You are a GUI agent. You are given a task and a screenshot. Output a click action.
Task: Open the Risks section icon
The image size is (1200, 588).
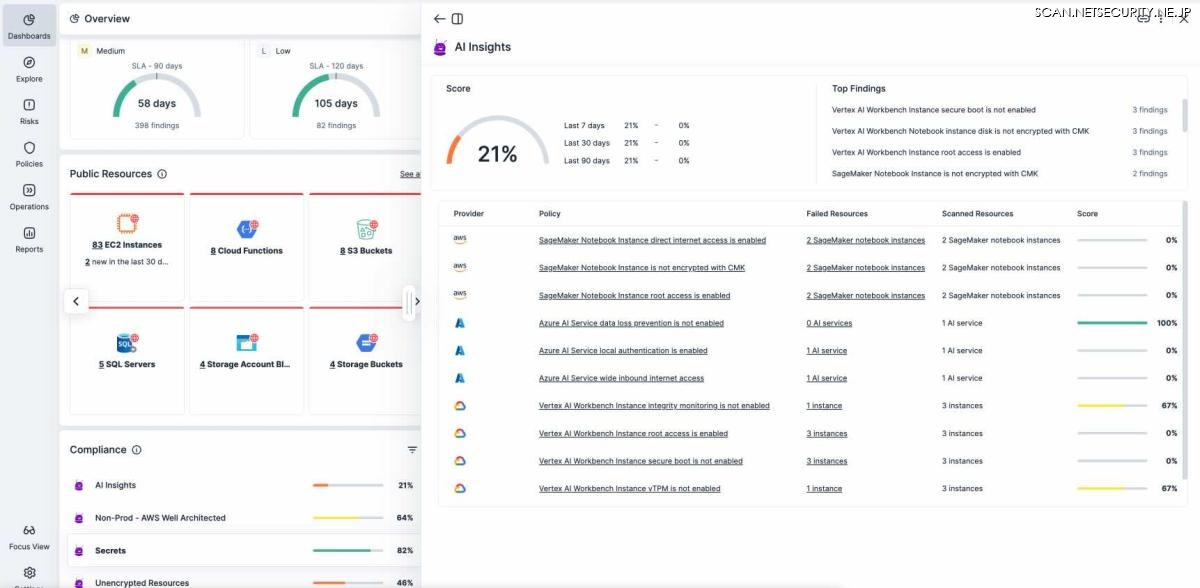(29, 111)
